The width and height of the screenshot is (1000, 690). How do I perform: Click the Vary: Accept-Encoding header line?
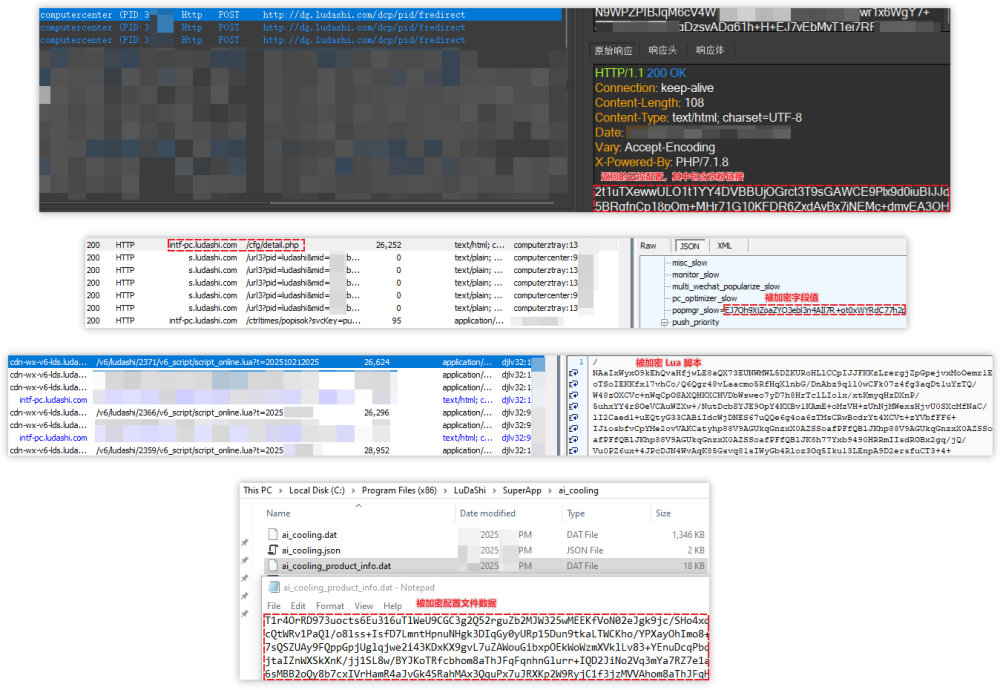tap(655, 147)
